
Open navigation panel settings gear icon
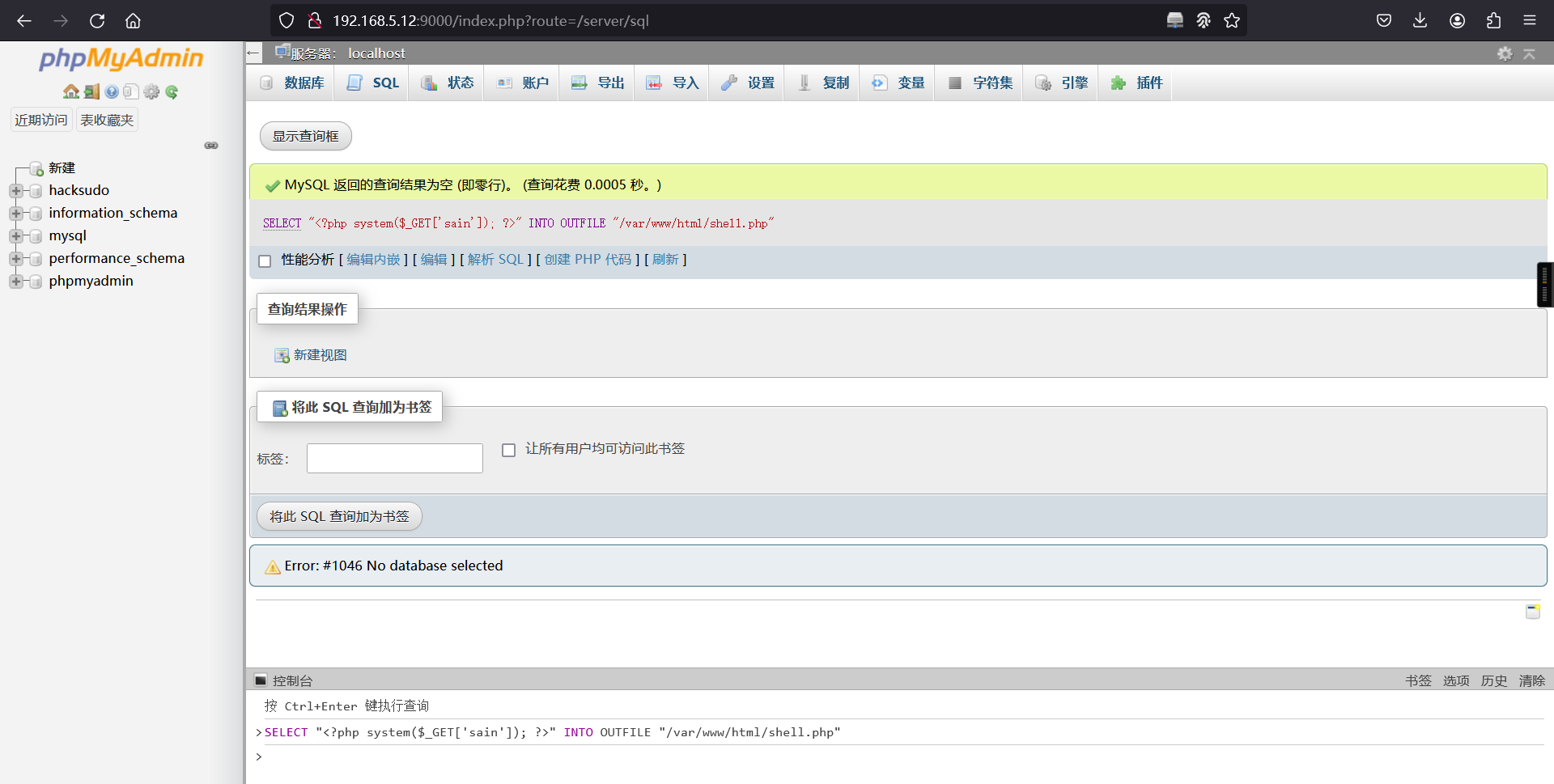pyautogui.click(x=151, y=92)
